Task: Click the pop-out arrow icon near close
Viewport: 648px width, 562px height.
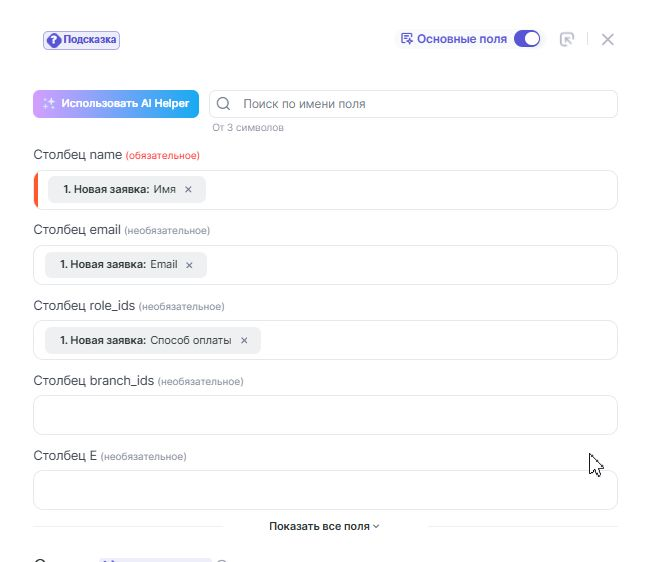Action: 567,40
